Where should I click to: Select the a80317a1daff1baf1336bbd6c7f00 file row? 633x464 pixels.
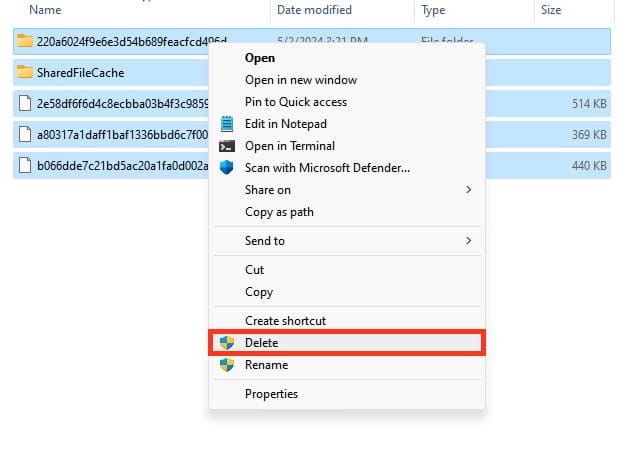click(312, 134)
